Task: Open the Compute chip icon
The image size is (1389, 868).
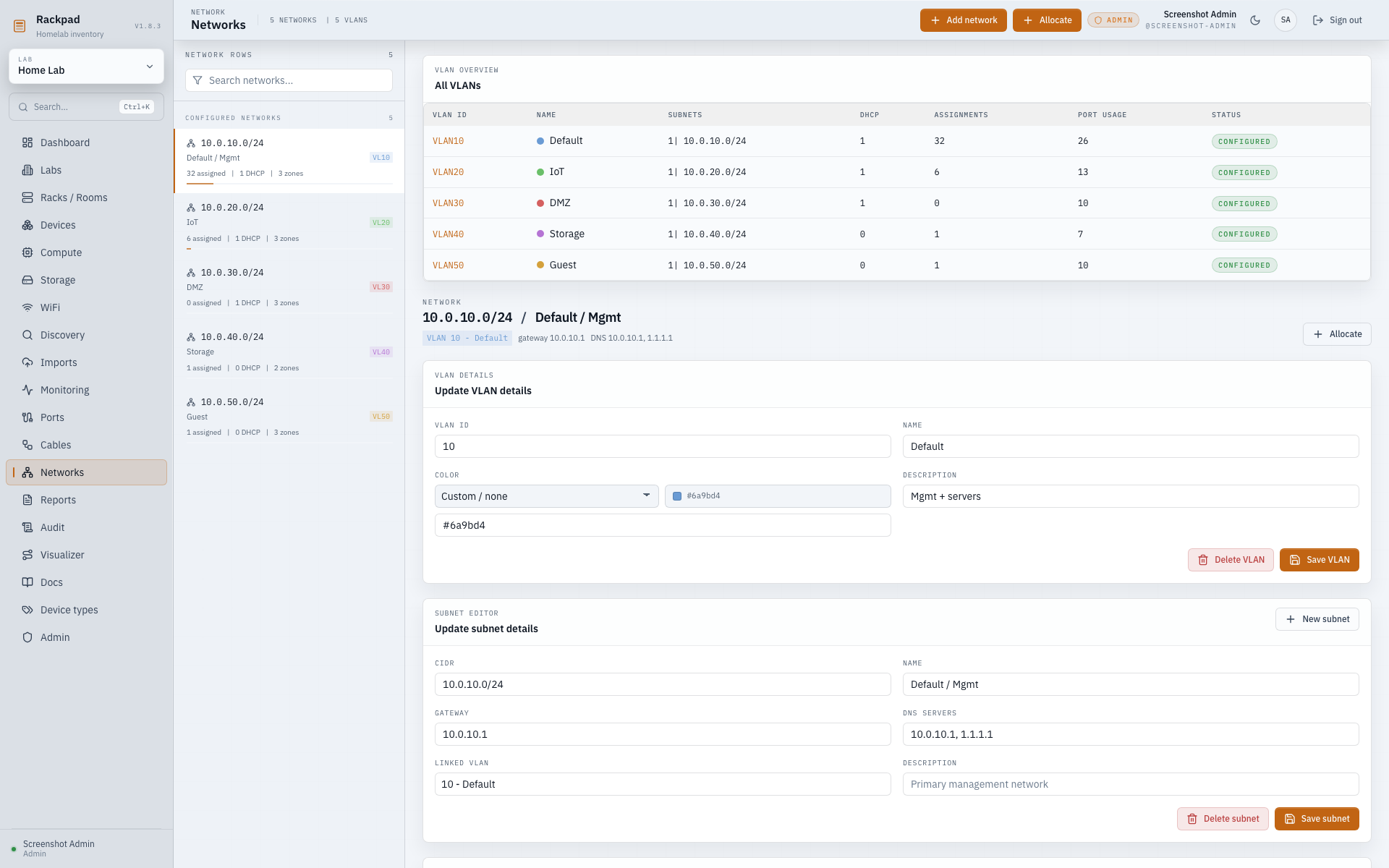Action: (27, 252)
